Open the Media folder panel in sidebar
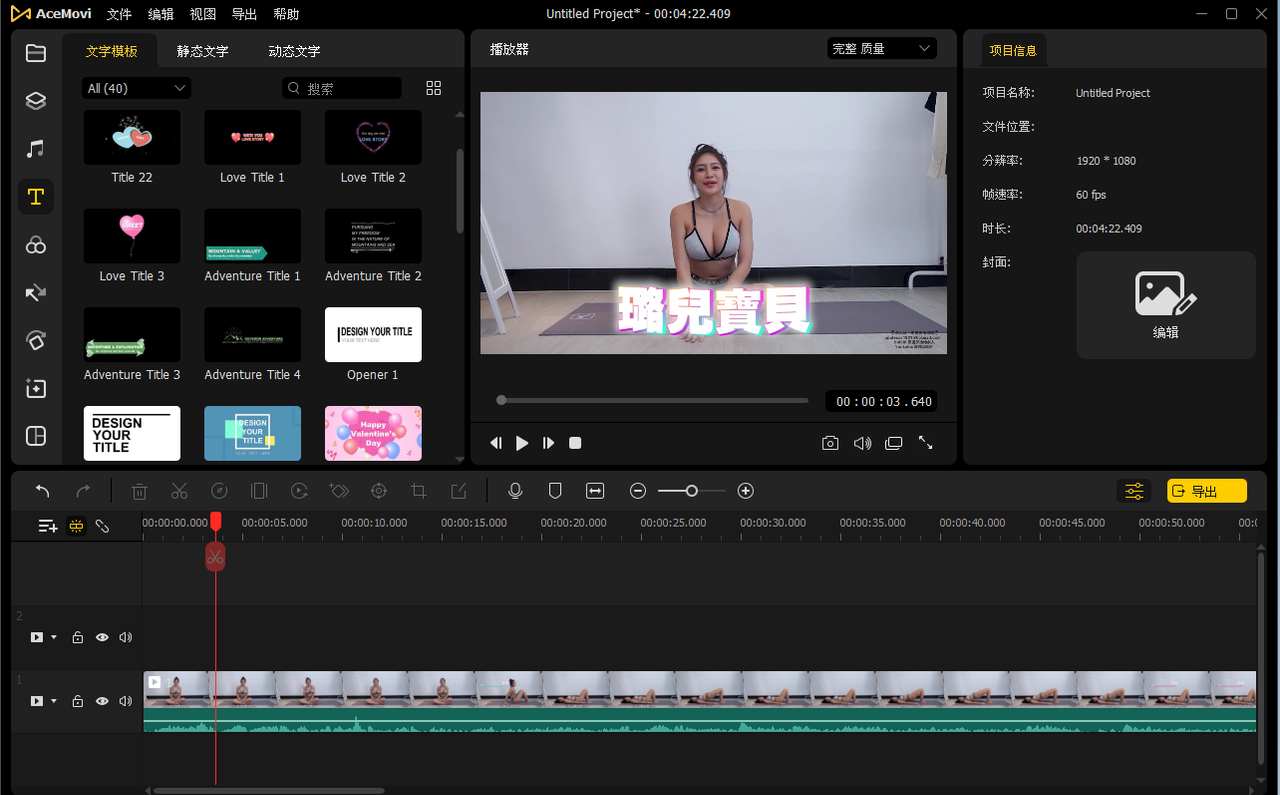The width and height of the screenshot is (1280, 795). click(x=35, y=53)
